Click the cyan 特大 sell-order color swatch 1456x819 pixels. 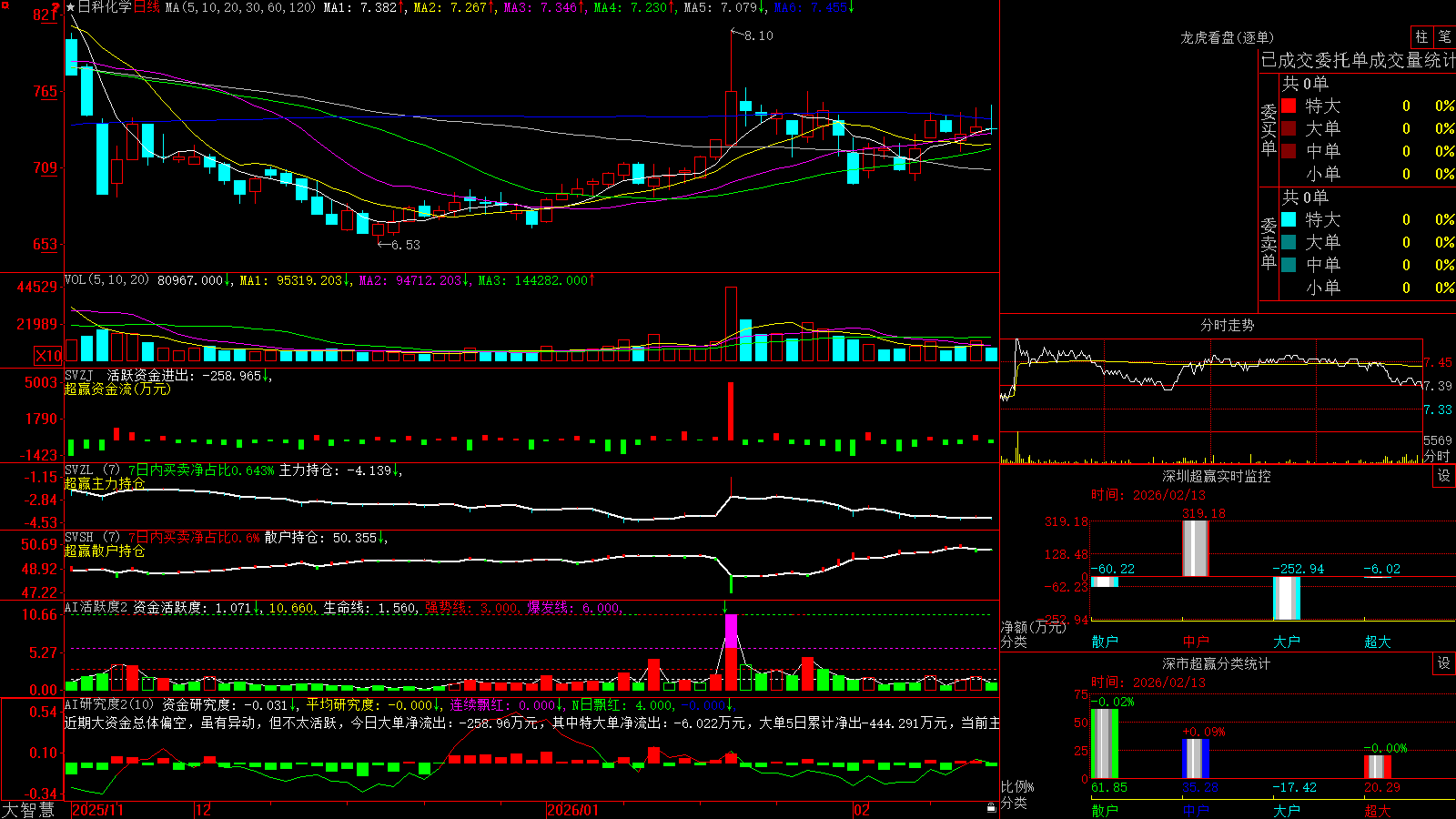point(1289,219)
